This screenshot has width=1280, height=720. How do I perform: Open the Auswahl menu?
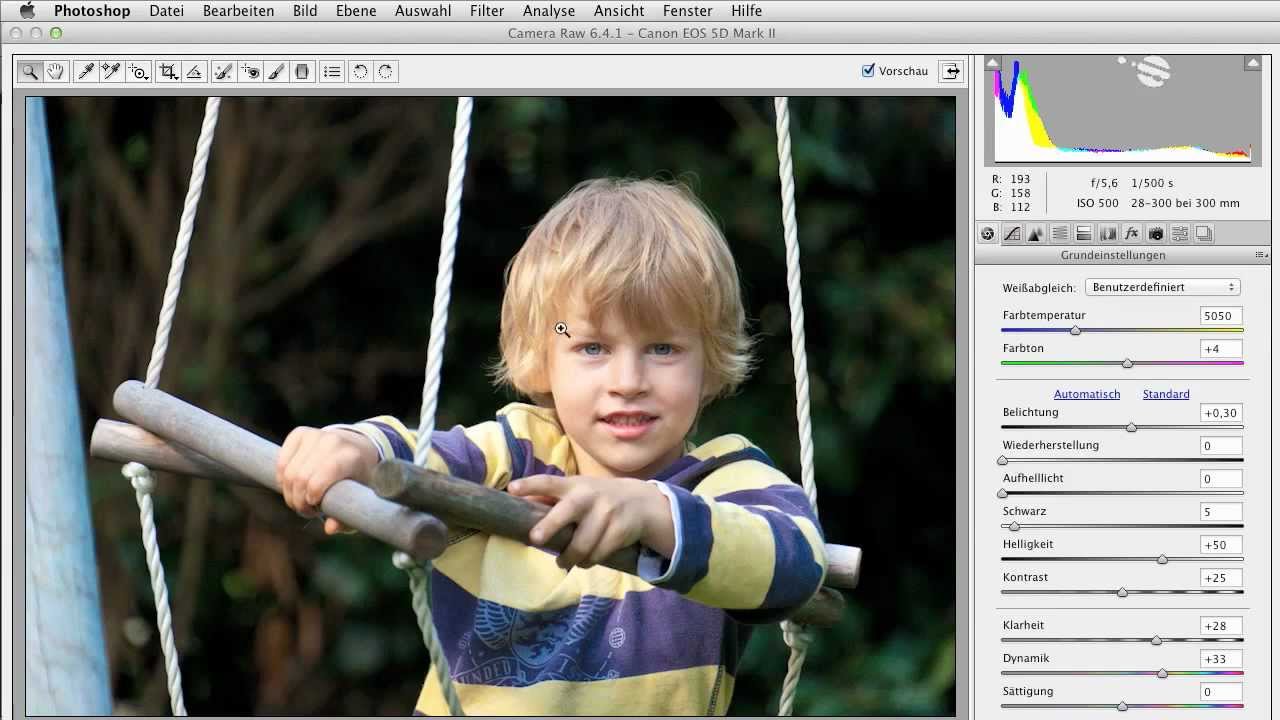point(423,11)
